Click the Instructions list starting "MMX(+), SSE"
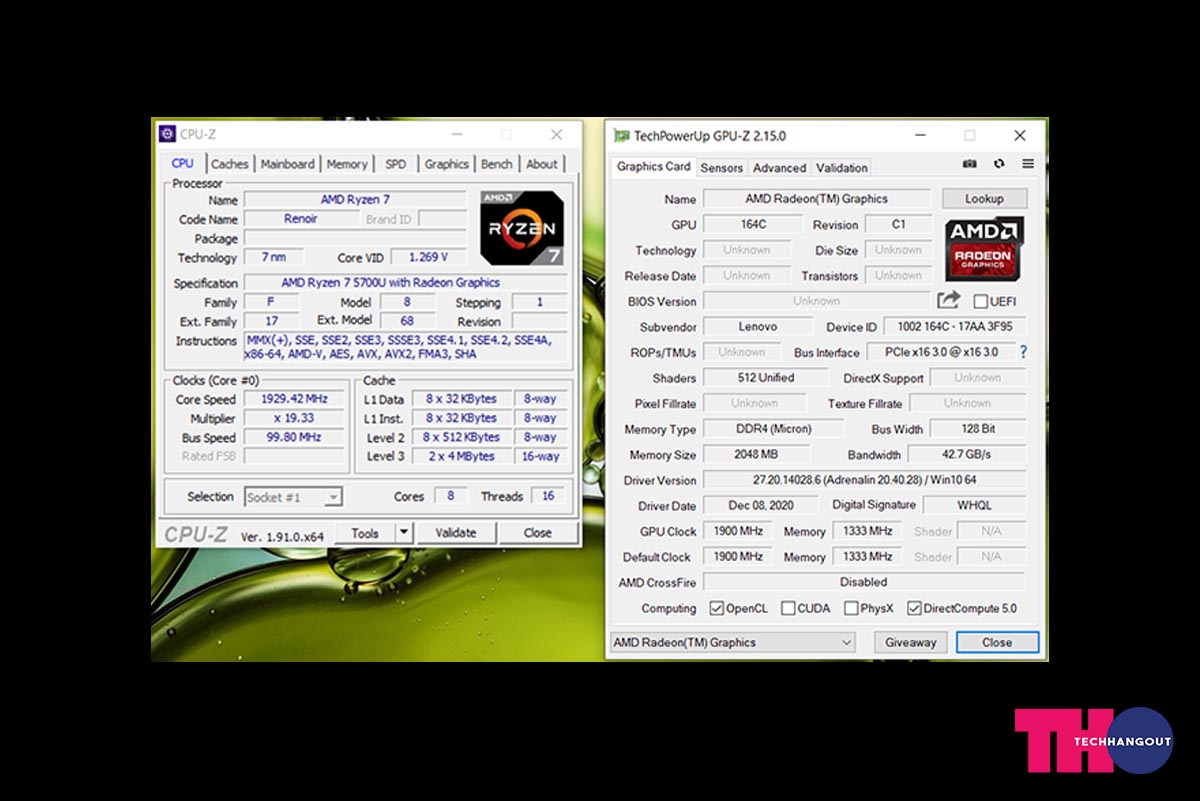The width and height of the screenshot is (1200, 801). click(404, 347)
